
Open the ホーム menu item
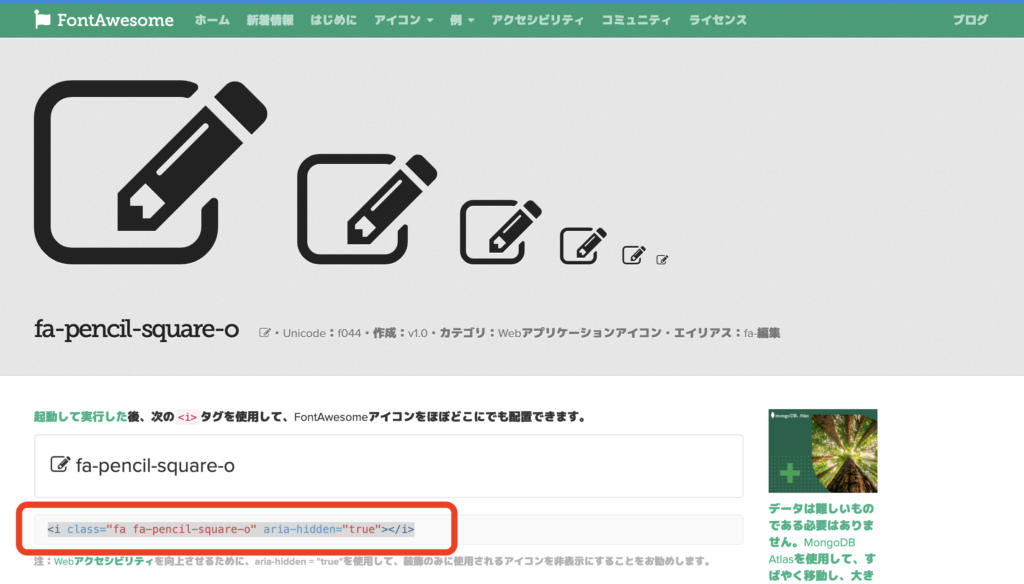point(212,20)
